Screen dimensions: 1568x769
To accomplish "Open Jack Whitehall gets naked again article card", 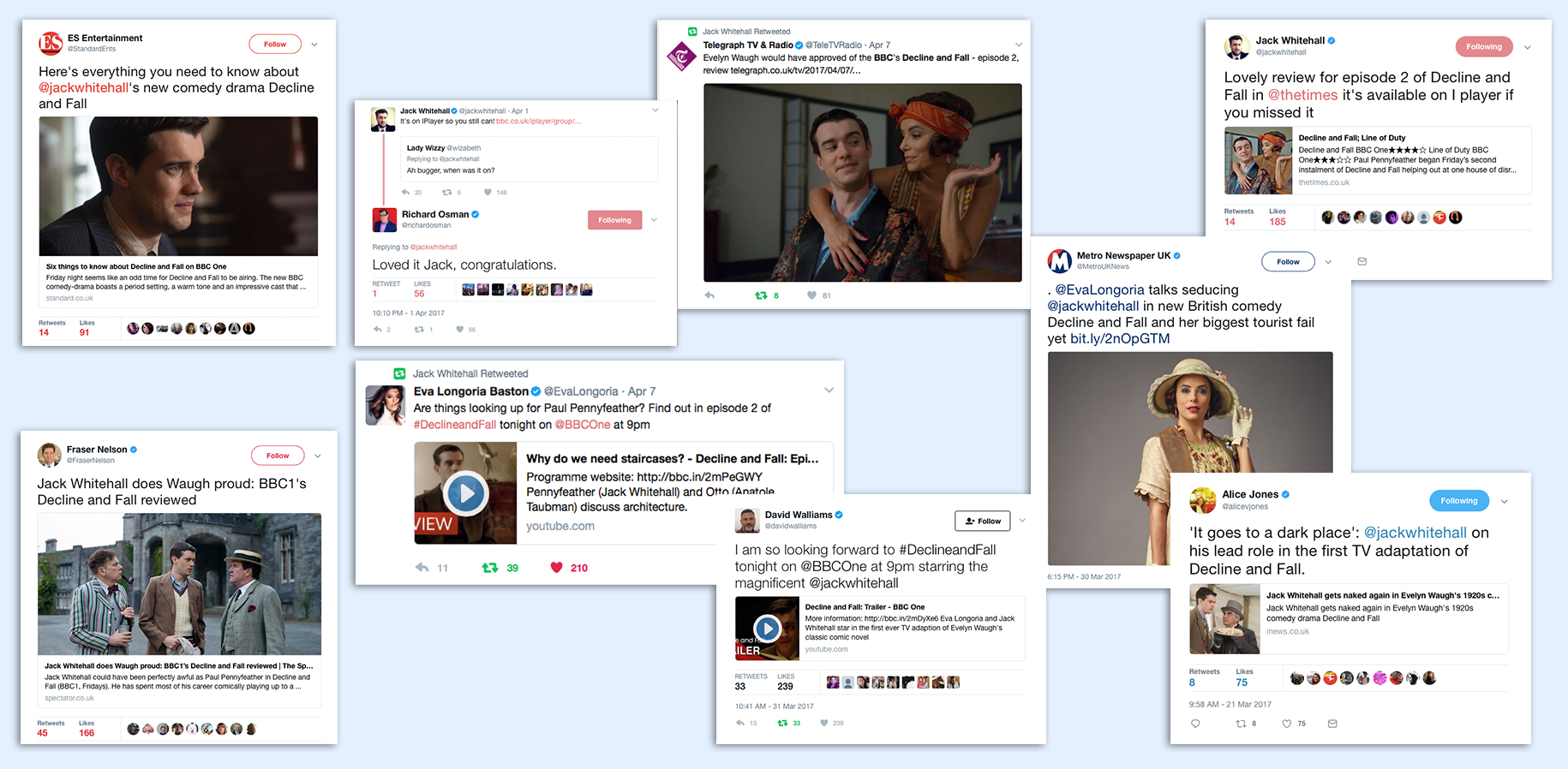I will click(x=1349, y=619).
